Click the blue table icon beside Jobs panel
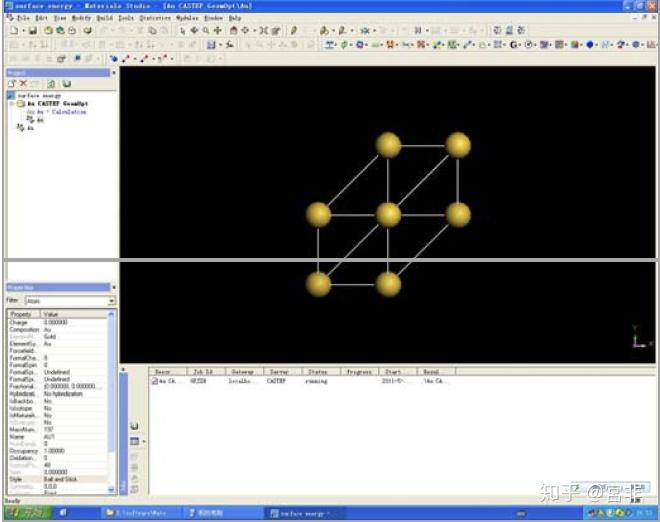Screen dimensions: 660x522 (134, 441)
